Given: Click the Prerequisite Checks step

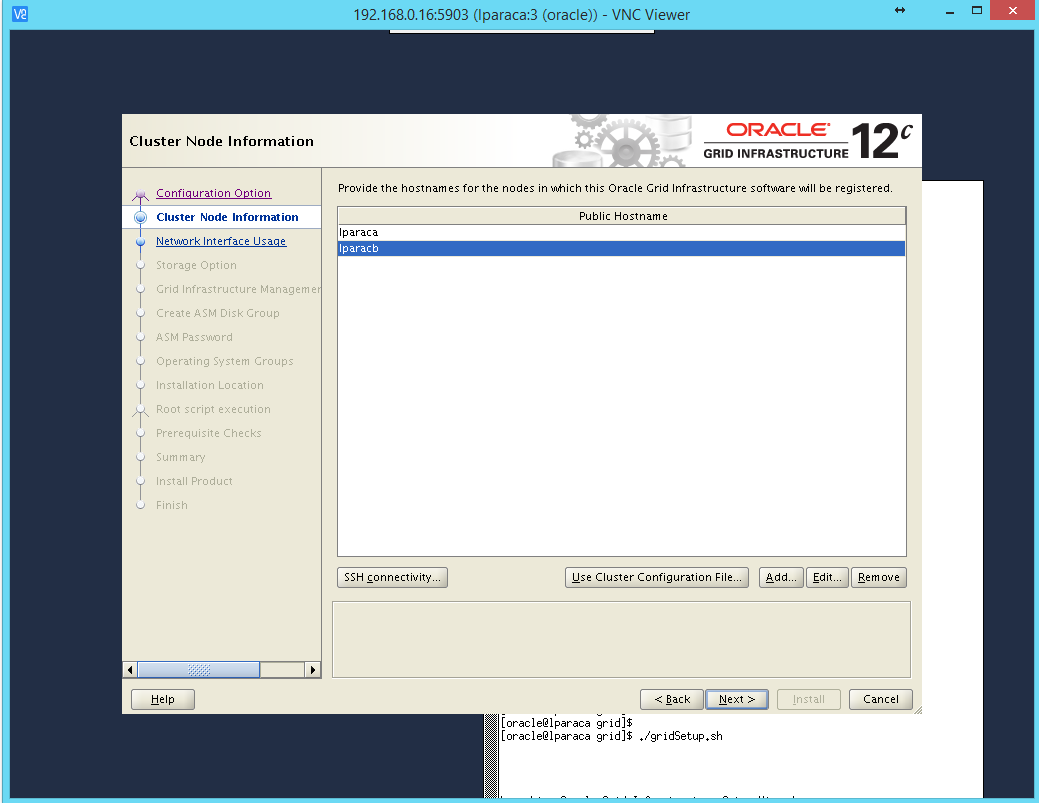Looking at the screenshot, I should [209, 433].
